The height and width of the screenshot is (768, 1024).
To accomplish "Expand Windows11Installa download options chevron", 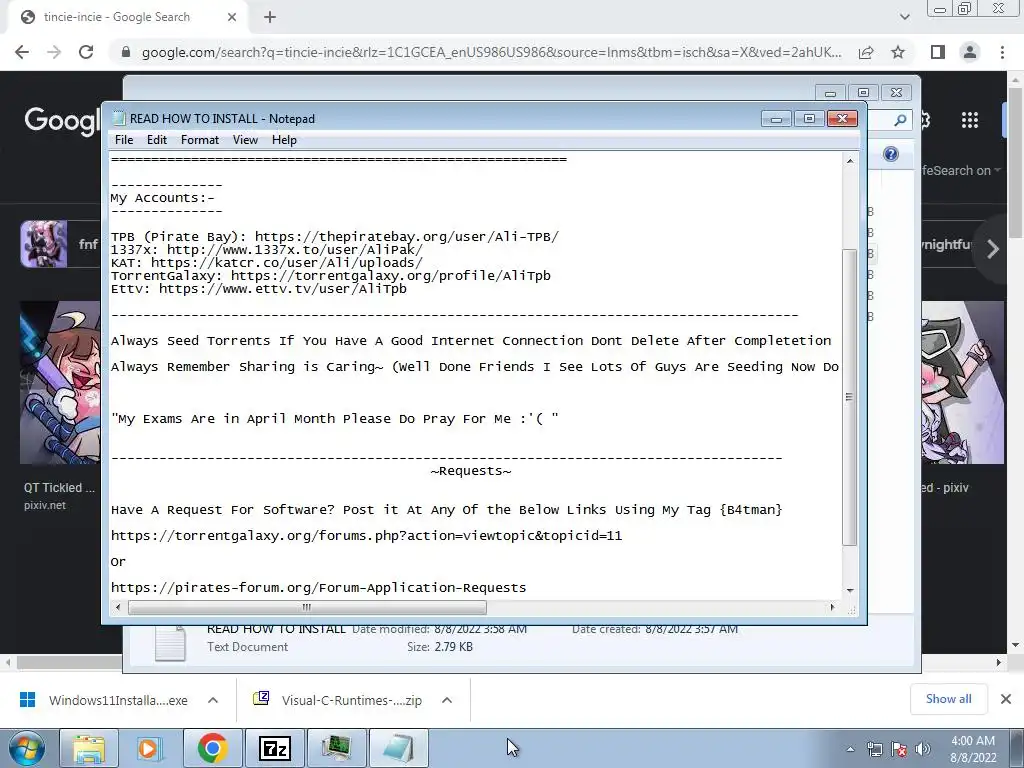I will [x=213, y=700].
